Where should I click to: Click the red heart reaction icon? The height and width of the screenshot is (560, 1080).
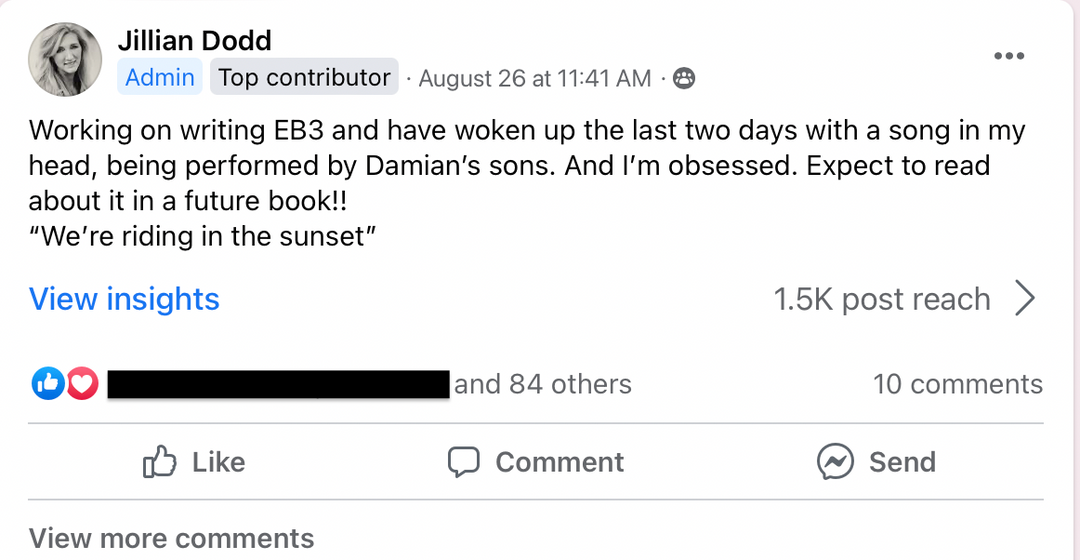[82, 383]
